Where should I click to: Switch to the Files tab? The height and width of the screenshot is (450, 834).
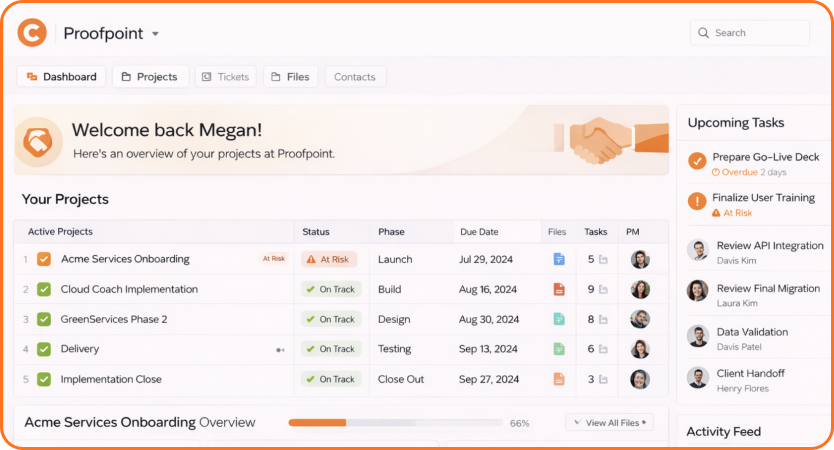click(x=290, y=77)
